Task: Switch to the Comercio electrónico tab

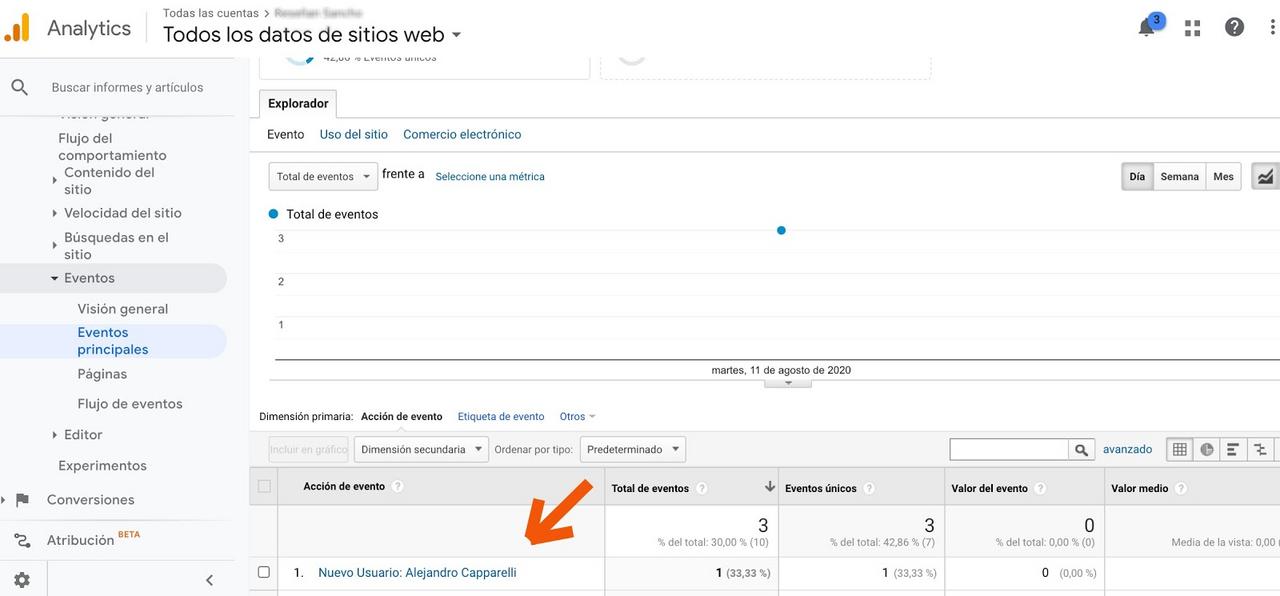Action: click(461, 133)
